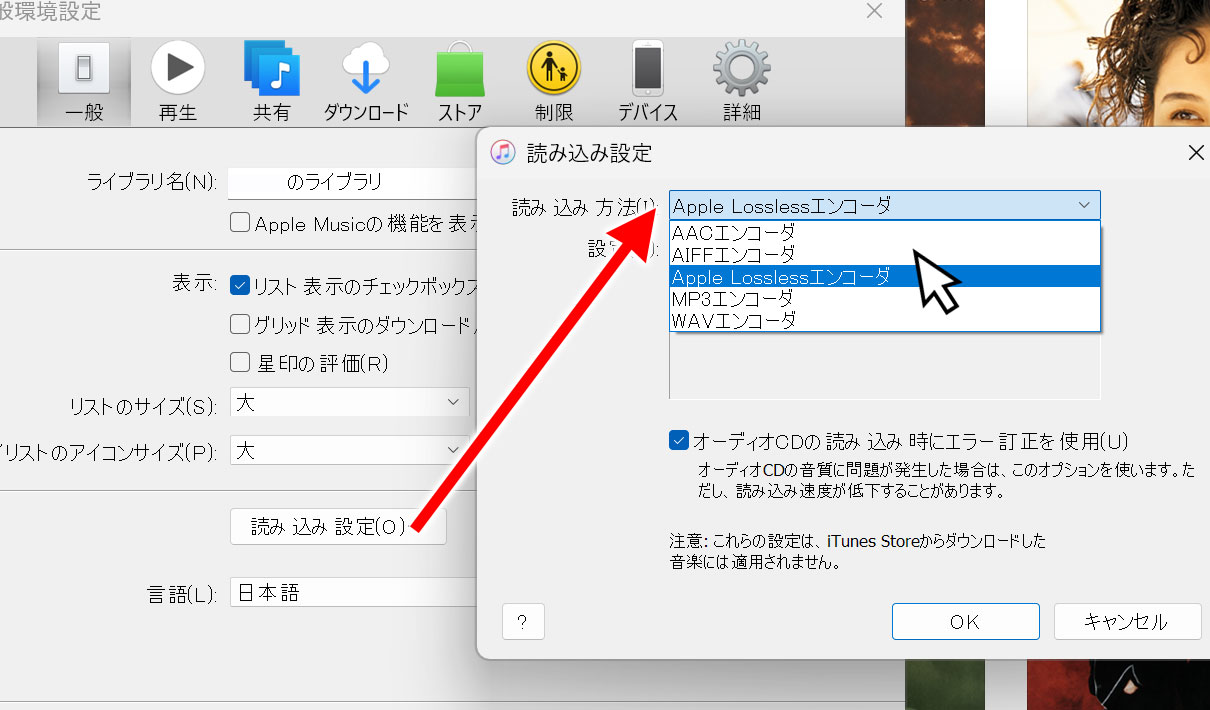This screenshot has width=1210, height=710.
Task: Open the 読み込み方法 encoder dropdown
Action: tap(885, 206)
